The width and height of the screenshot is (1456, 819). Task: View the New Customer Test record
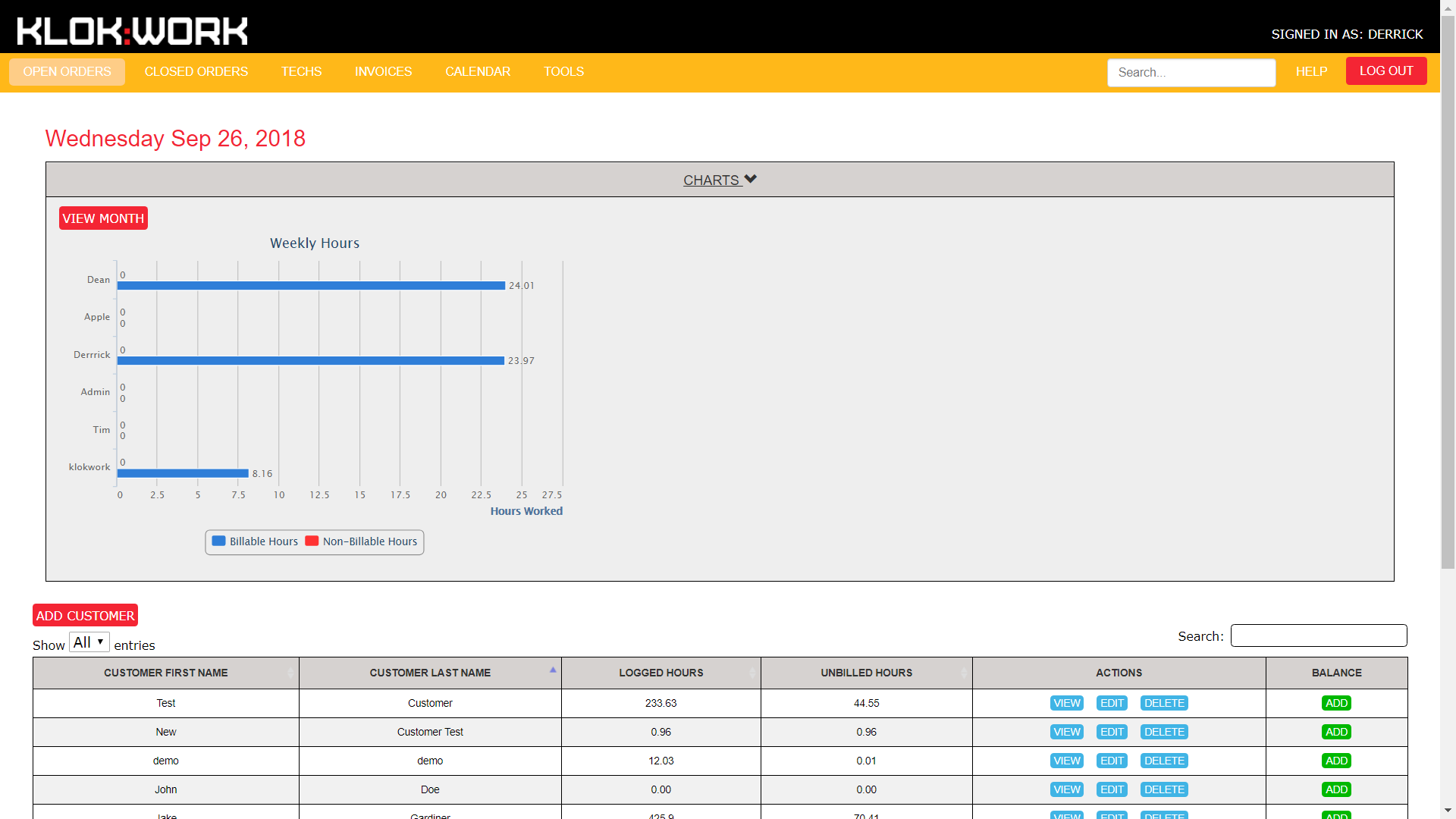point(1067,732)
